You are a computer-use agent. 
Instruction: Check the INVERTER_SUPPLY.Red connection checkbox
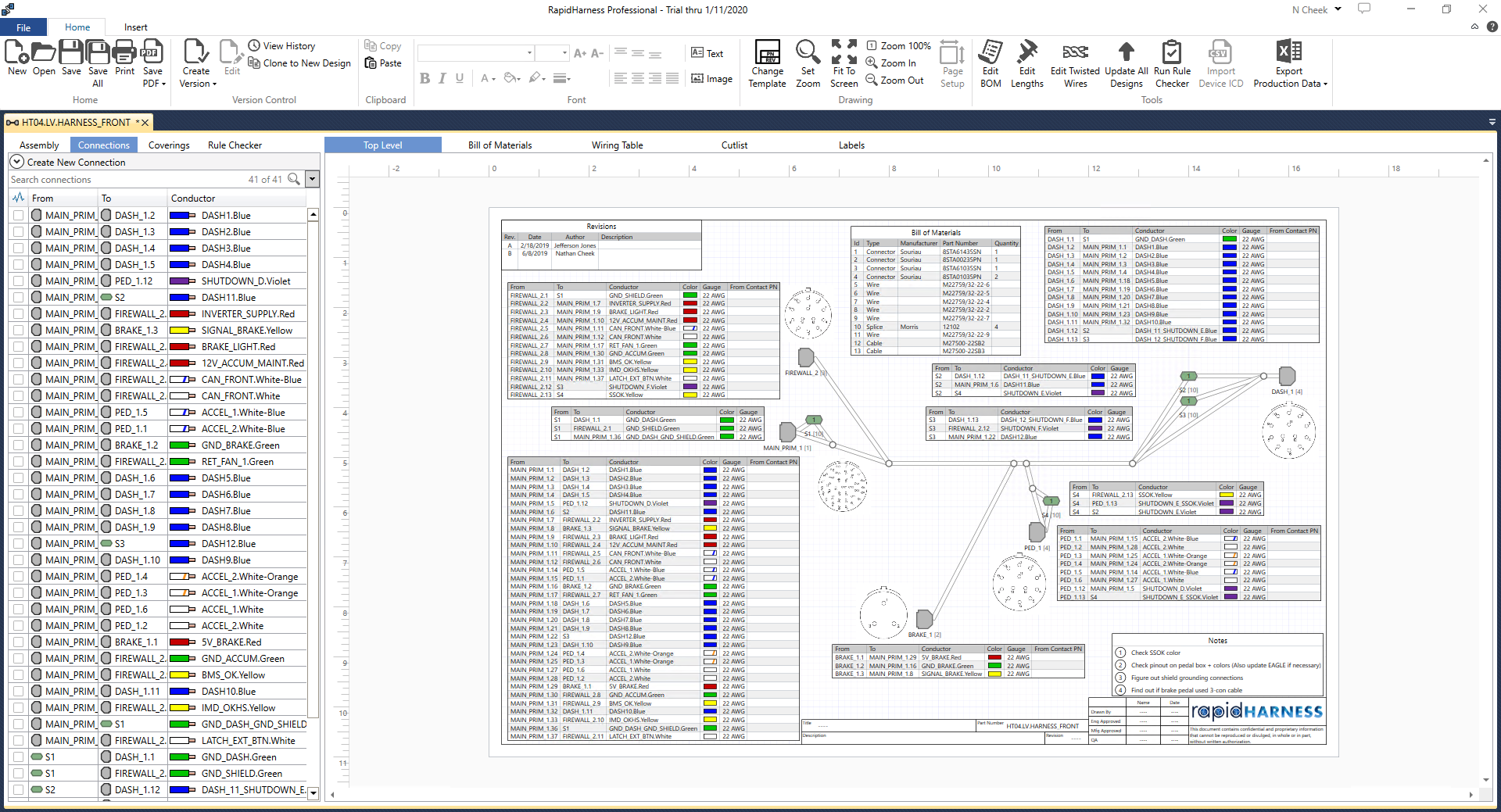(x=18, y=313)
